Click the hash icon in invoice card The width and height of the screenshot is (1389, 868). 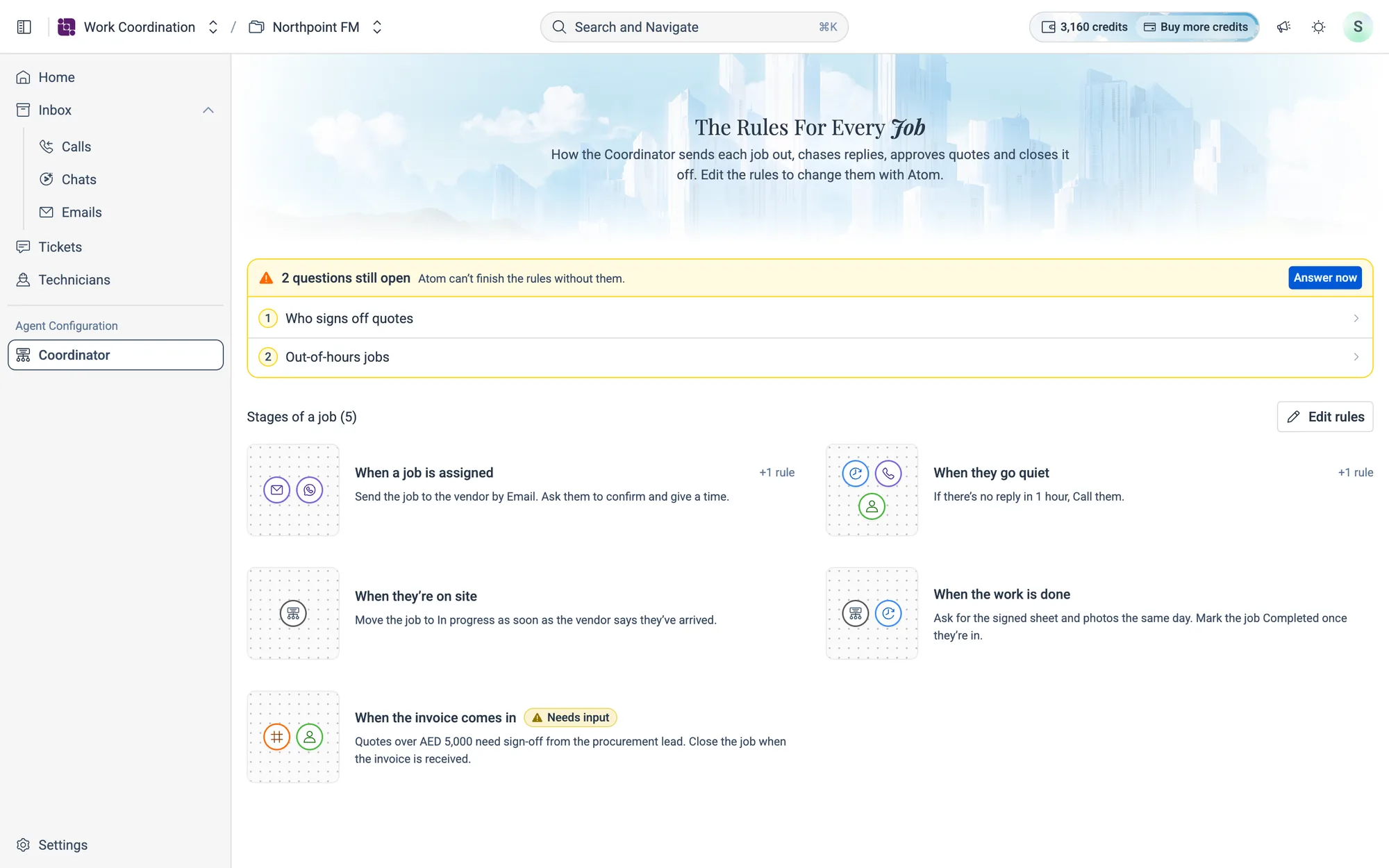[x=276, y=737]
